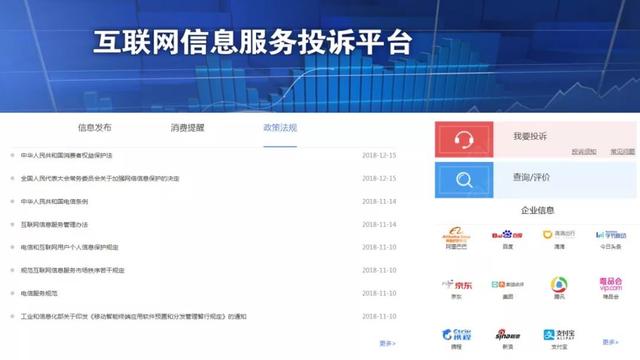Open 工业和信息化部 mobile app preinstall notice
Screen dimensions: 640x360
[x=134, y=316]
